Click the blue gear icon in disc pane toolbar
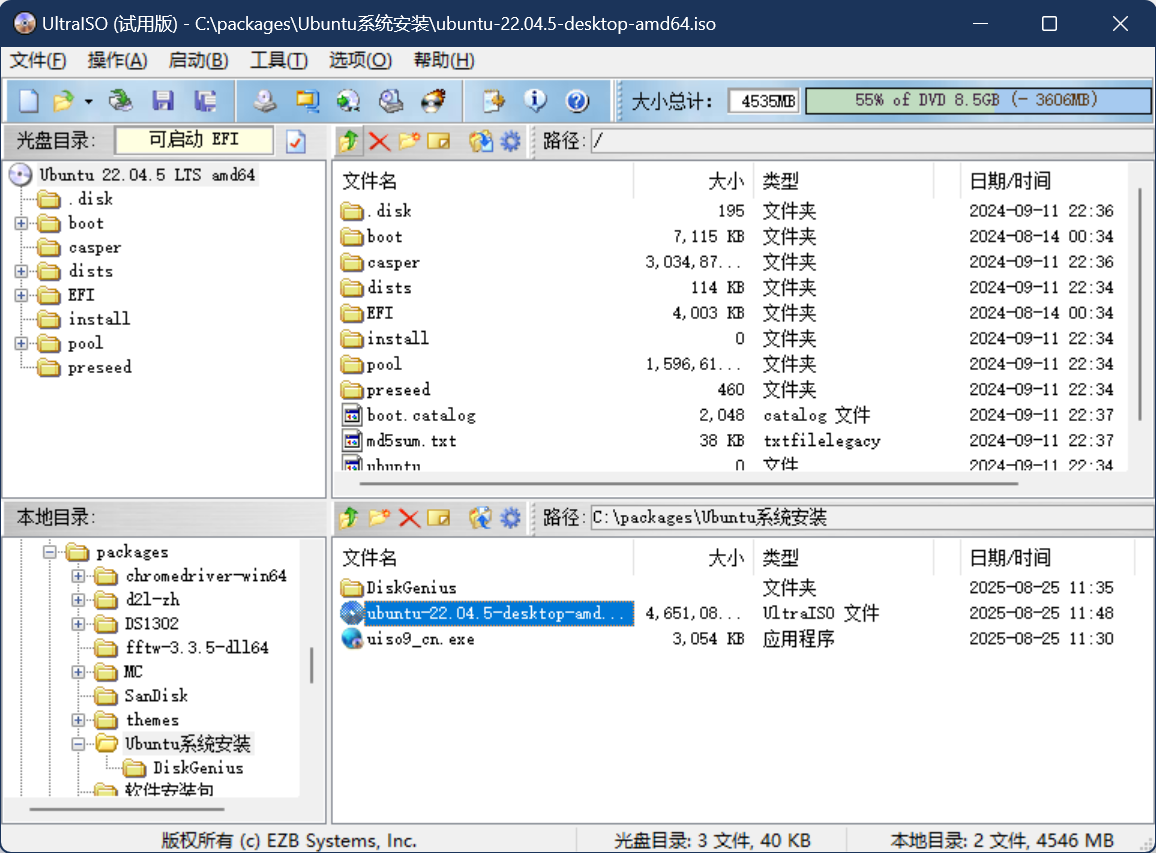 click(x=510, y=140)
